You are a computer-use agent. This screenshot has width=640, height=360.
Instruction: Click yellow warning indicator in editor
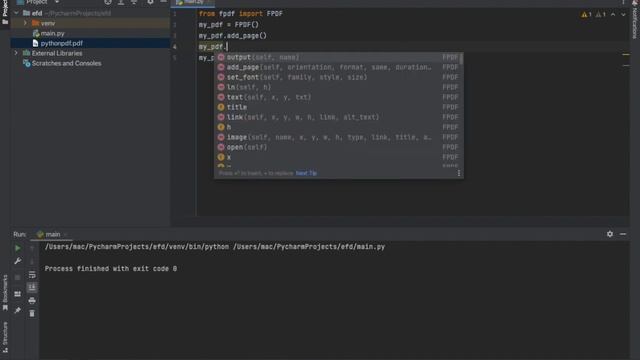tap(586, 14)
